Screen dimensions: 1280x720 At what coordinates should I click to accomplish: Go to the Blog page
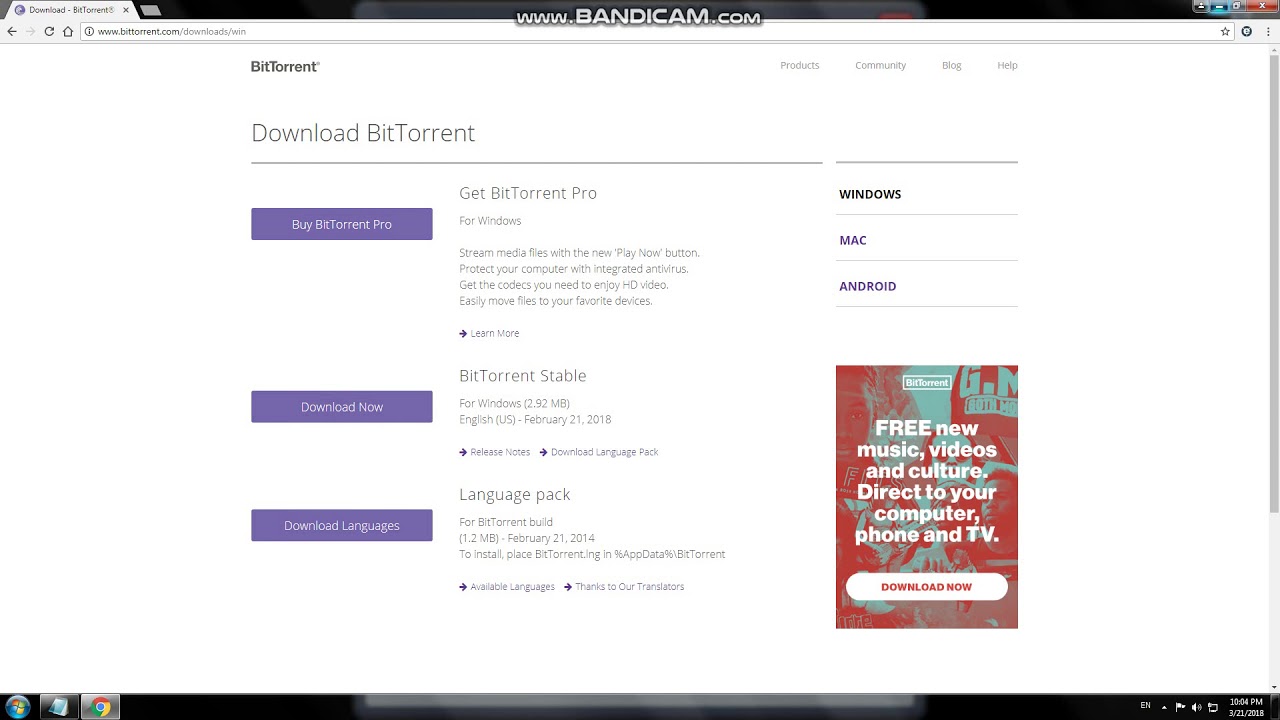point(951,65)
